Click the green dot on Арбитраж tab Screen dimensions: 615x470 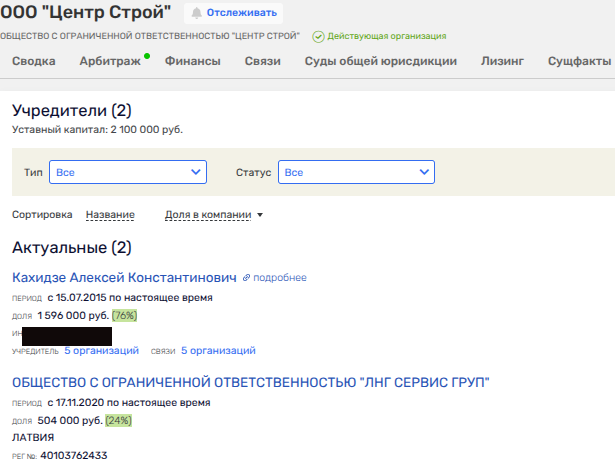(x=147, y=56)
